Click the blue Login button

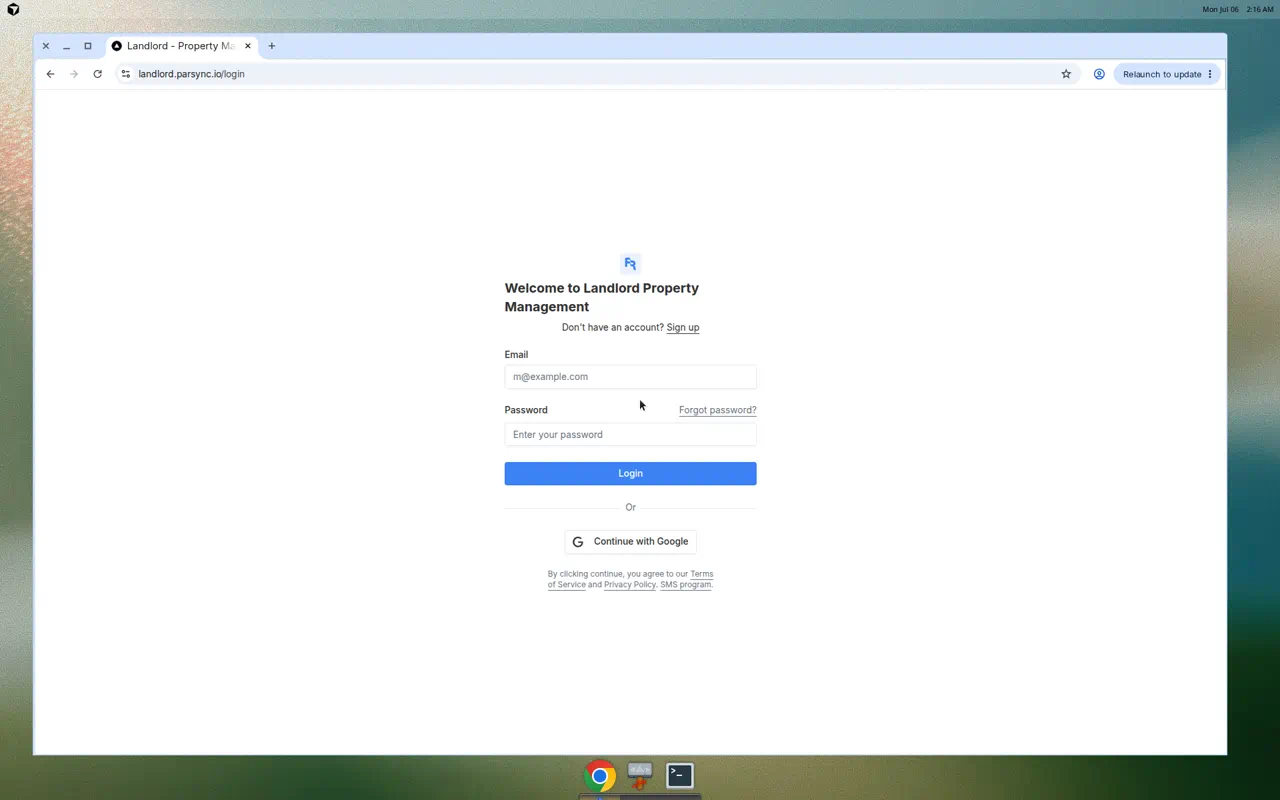[630, 474]
